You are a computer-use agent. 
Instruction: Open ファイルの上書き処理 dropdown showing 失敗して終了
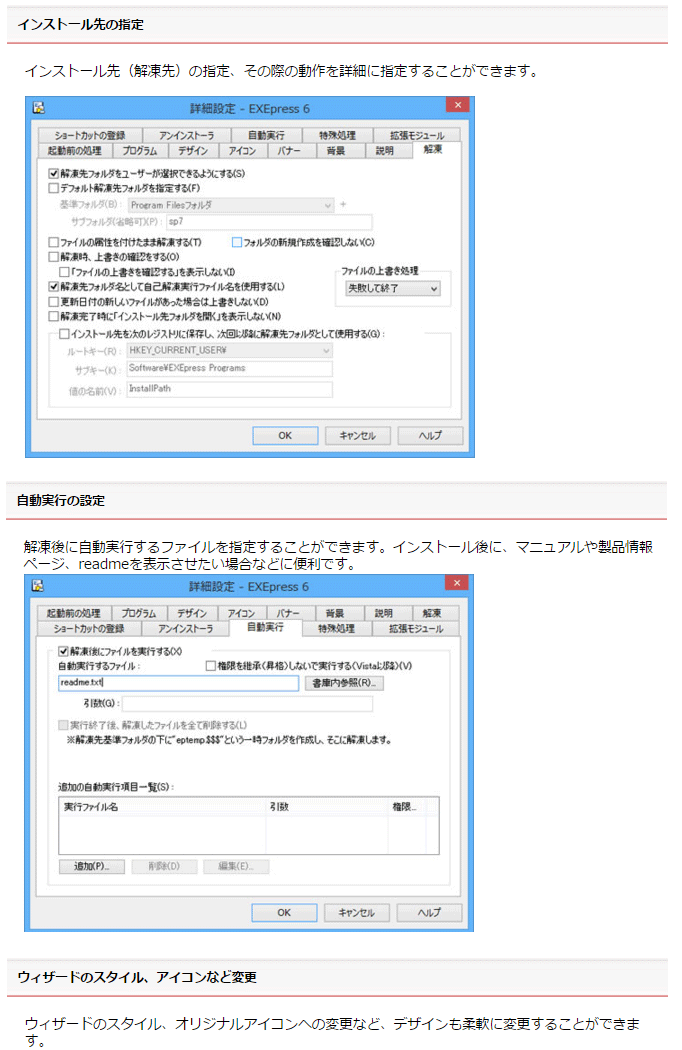[393, 289]
